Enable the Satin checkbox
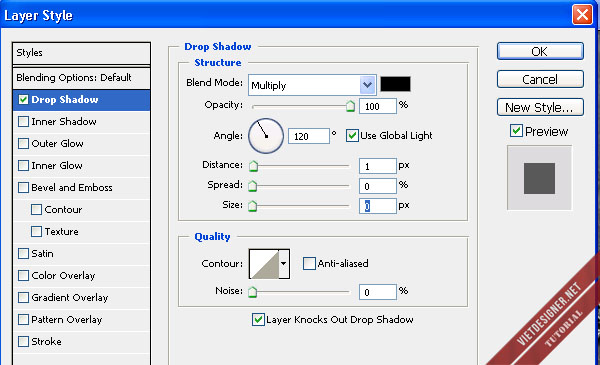Viewport: 600px width, 365px height. 23,254
